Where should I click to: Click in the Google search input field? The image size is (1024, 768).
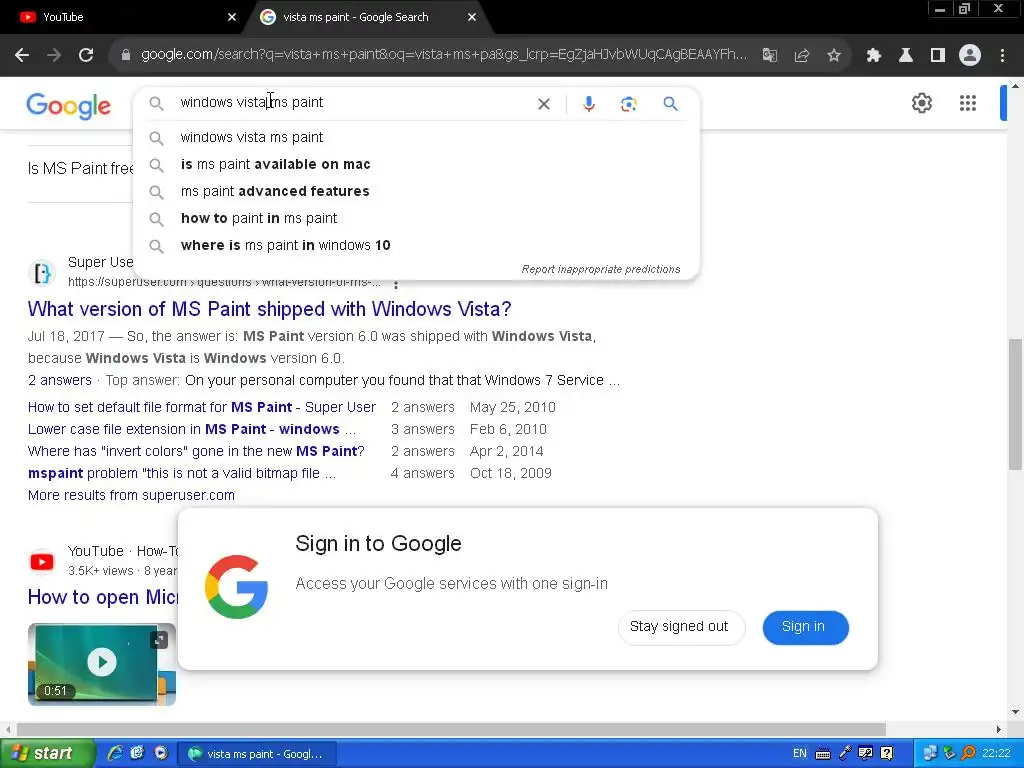click(x=353, y=103)
